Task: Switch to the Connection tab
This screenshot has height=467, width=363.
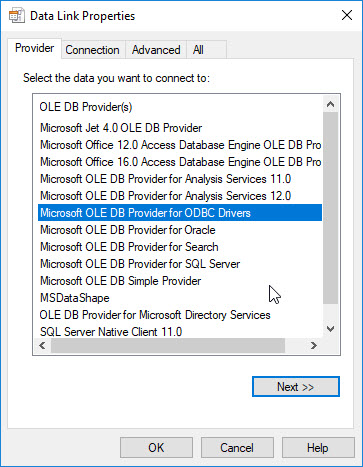Action: pyautogui.click(x=92, y=50)
